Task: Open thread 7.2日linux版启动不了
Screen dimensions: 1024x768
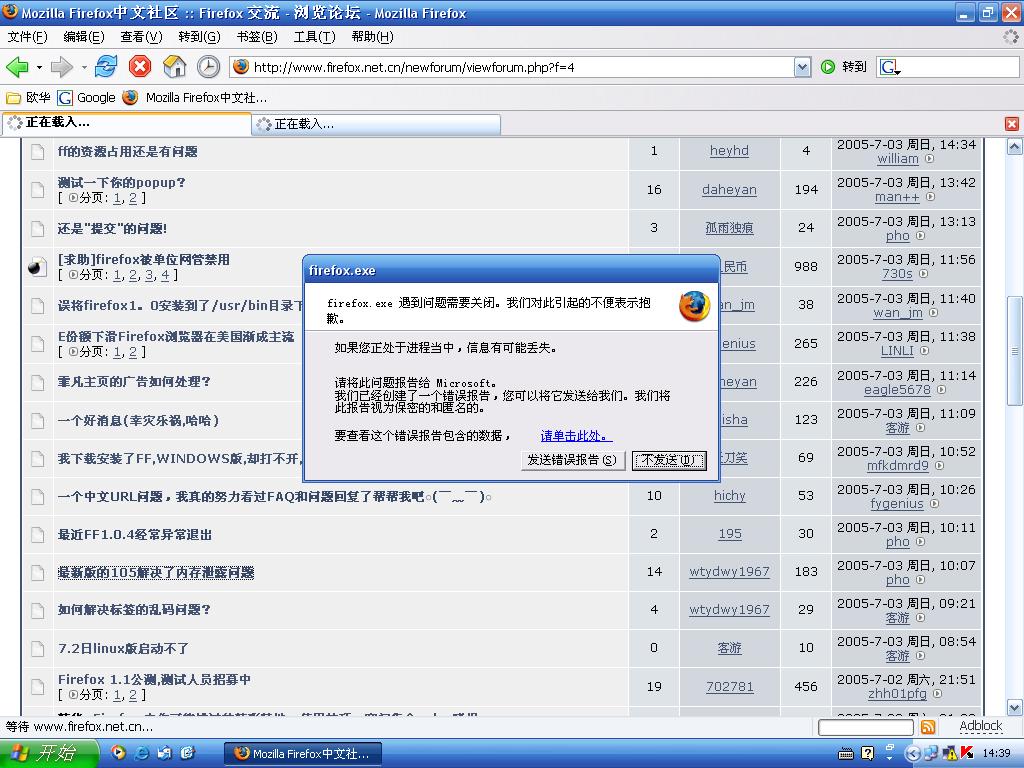Action: [123, 648]
